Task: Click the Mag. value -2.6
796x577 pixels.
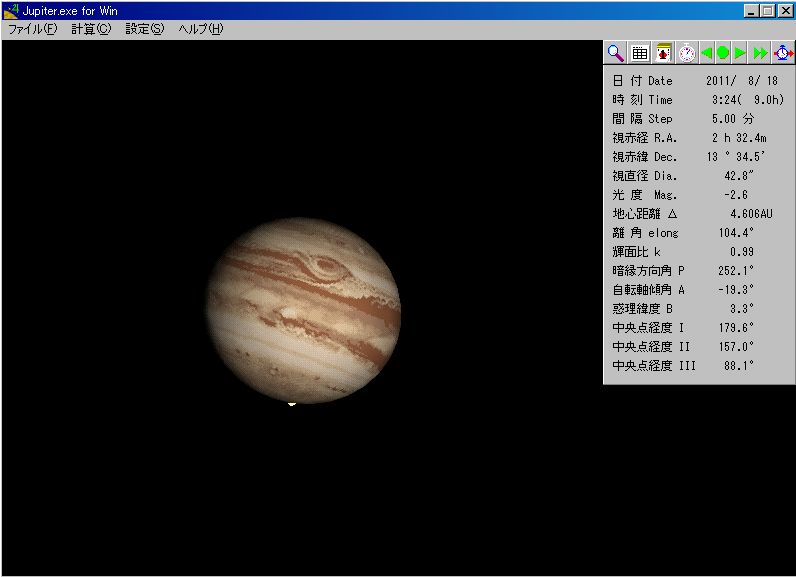Action: pyautogui.click(x=736, y=194)
